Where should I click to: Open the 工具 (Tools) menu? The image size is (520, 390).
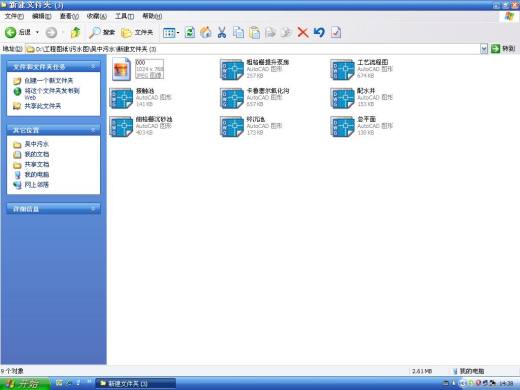click(124, 16)
